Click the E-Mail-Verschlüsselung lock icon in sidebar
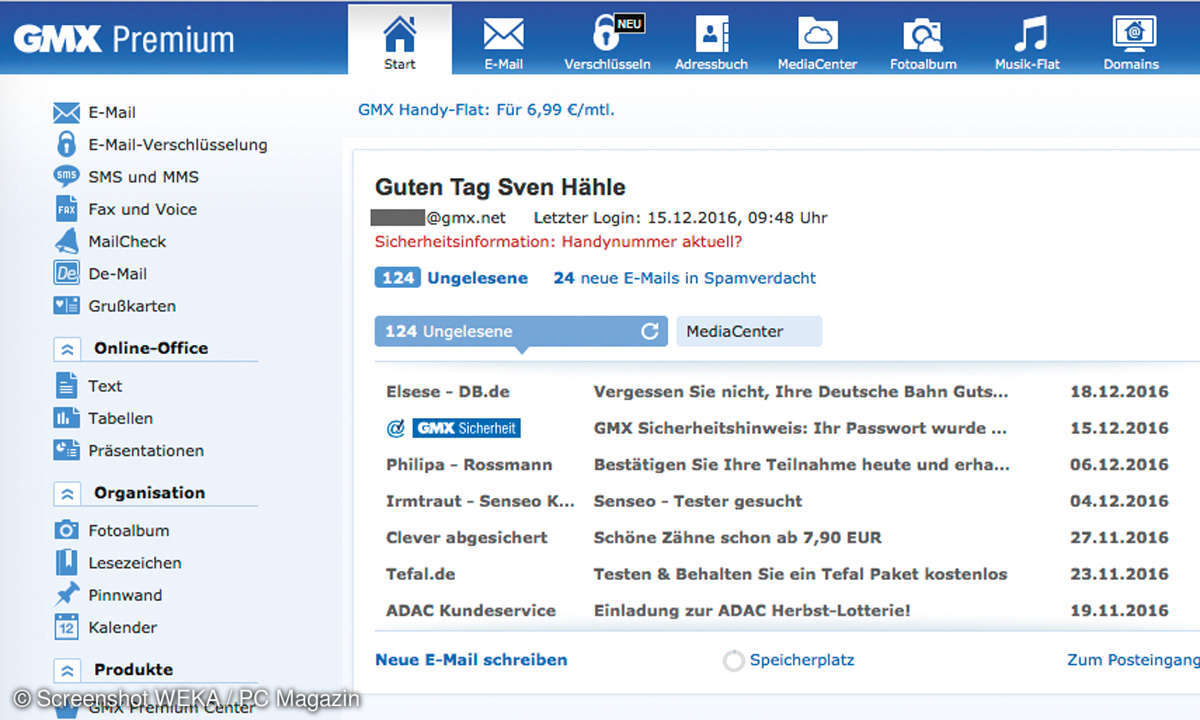 (x=66, y=144)
